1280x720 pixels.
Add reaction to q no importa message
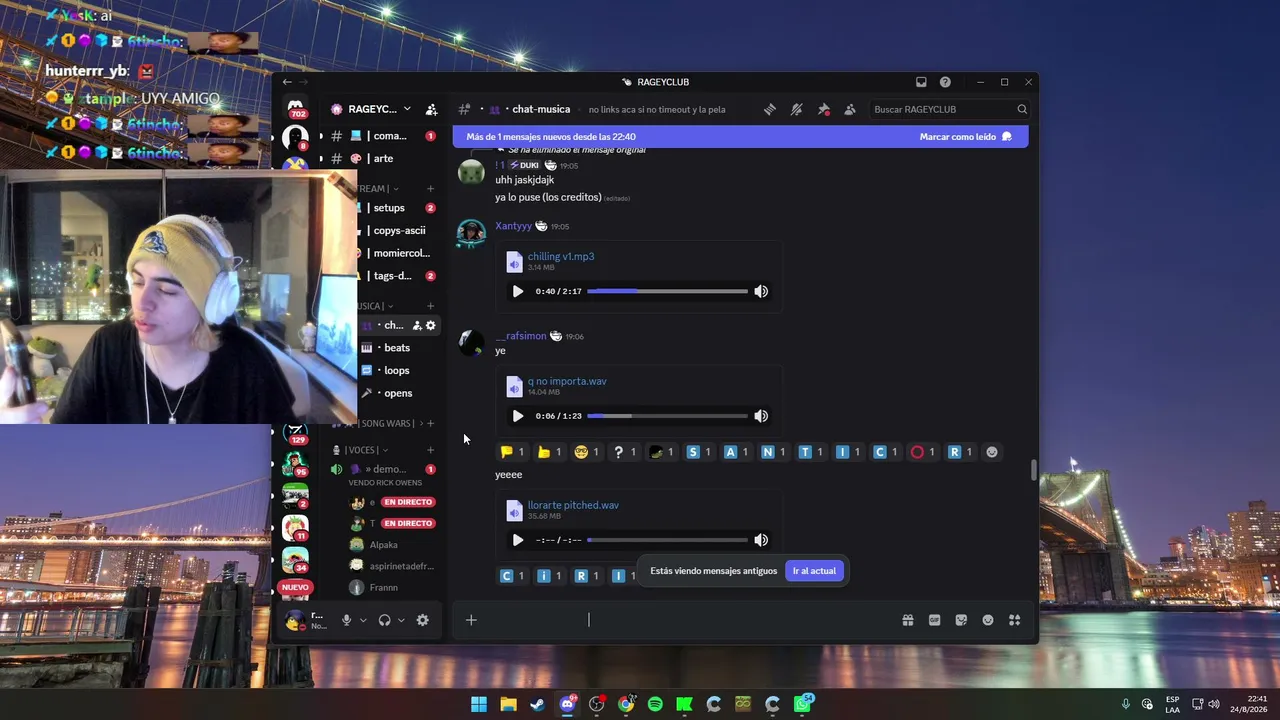coord(992,452)
